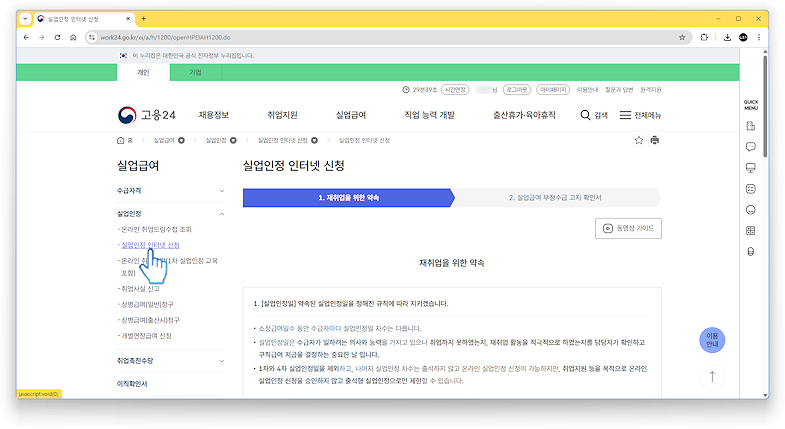
Task: Open the 실업급여 breadcrumb dropdown
Action: point(181,141)
